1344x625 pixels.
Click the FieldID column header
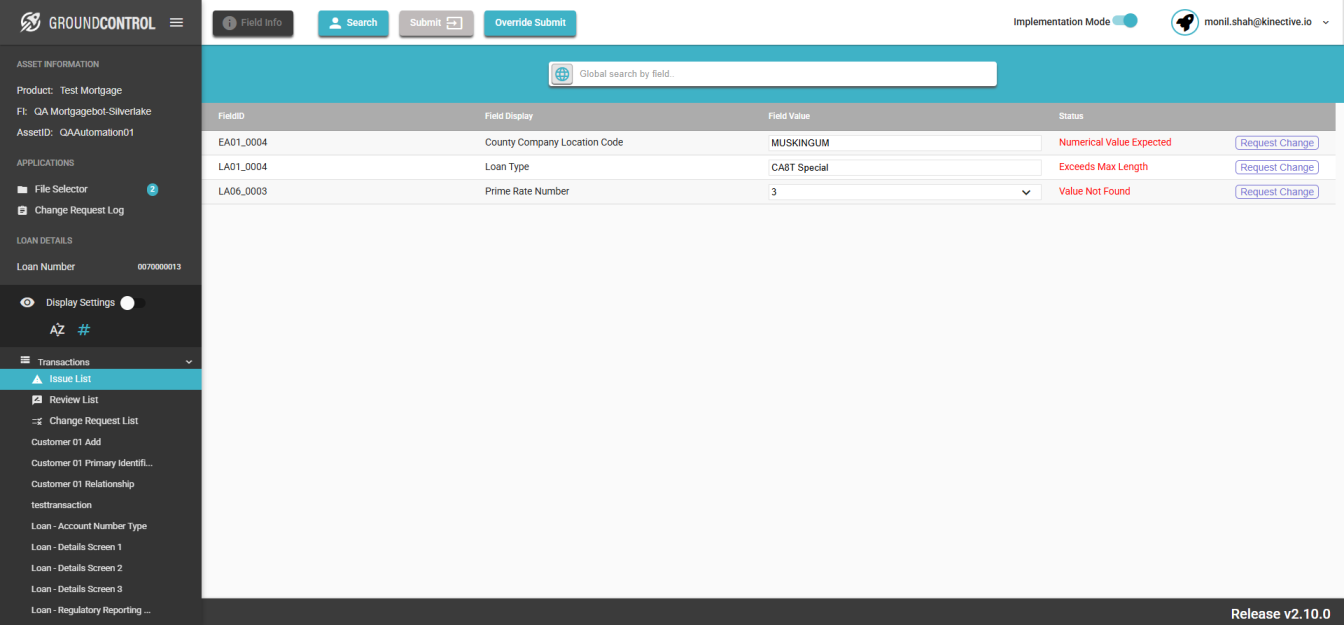click(231, 117)
